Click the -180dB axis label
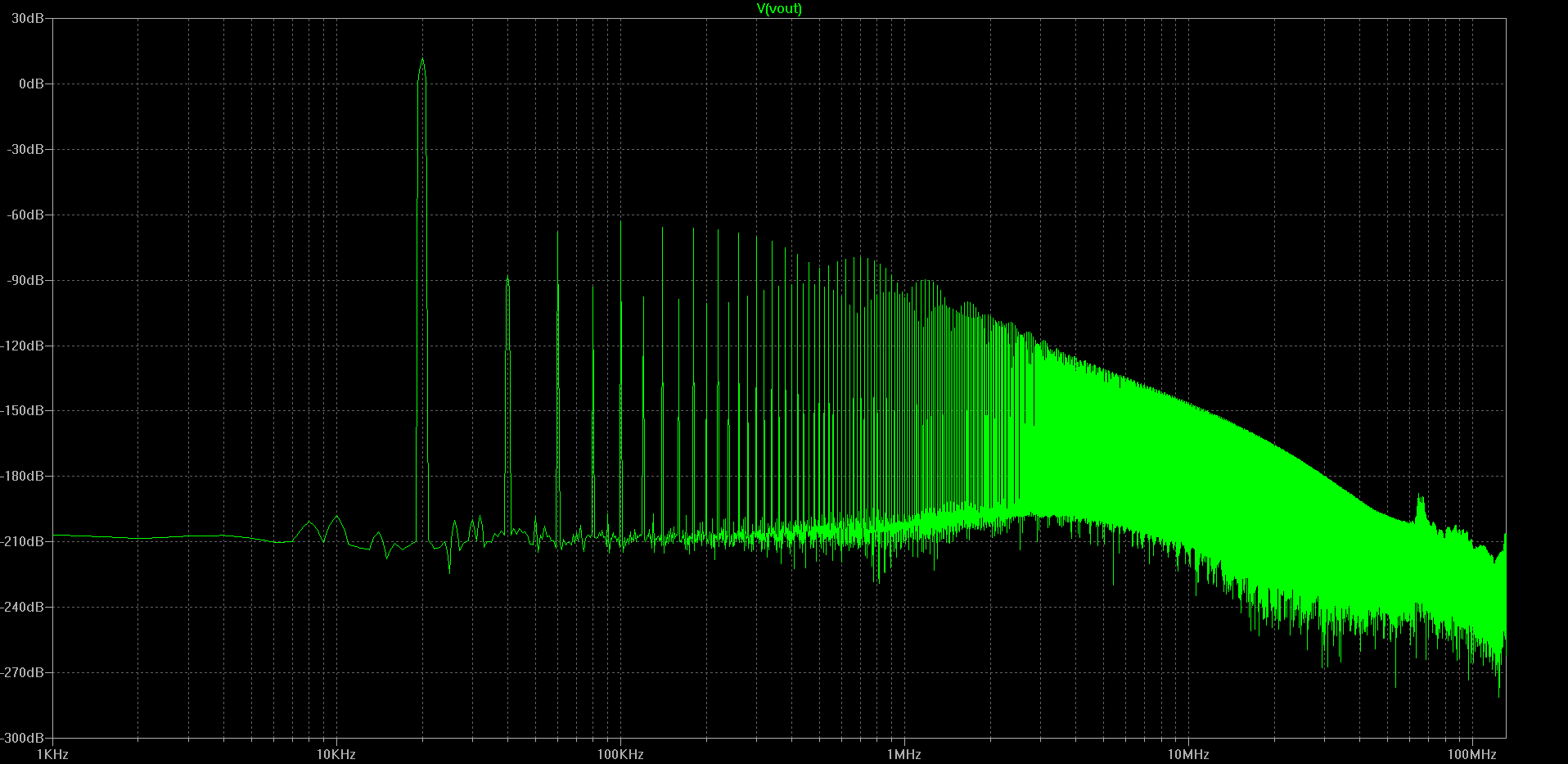1568x764 pixels. [x=23, y=476]
